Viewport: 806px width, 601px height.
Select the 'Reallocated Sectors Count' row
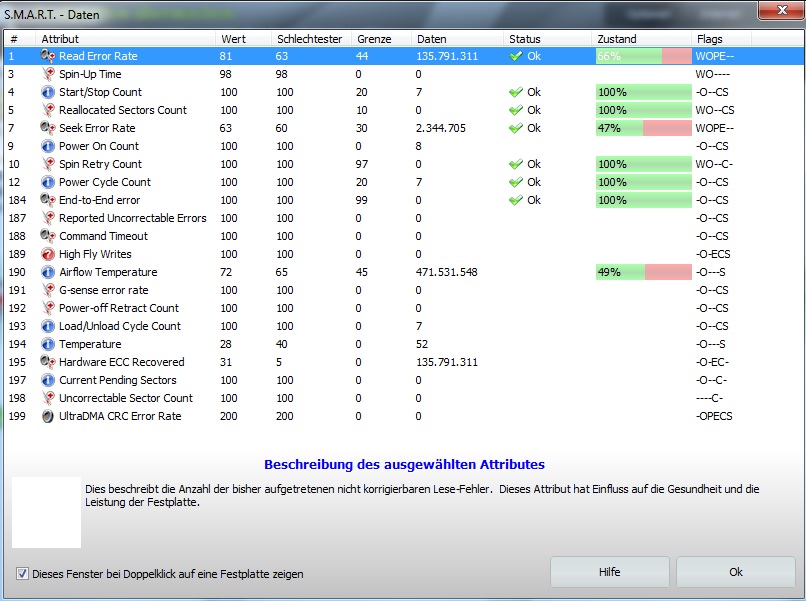coord(404,110)
